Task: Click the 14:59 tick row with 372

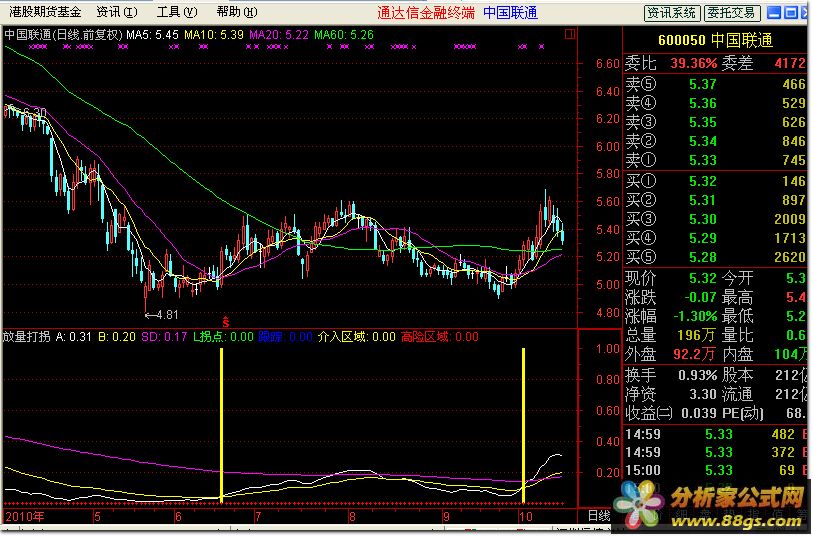Action: point(714,453)
